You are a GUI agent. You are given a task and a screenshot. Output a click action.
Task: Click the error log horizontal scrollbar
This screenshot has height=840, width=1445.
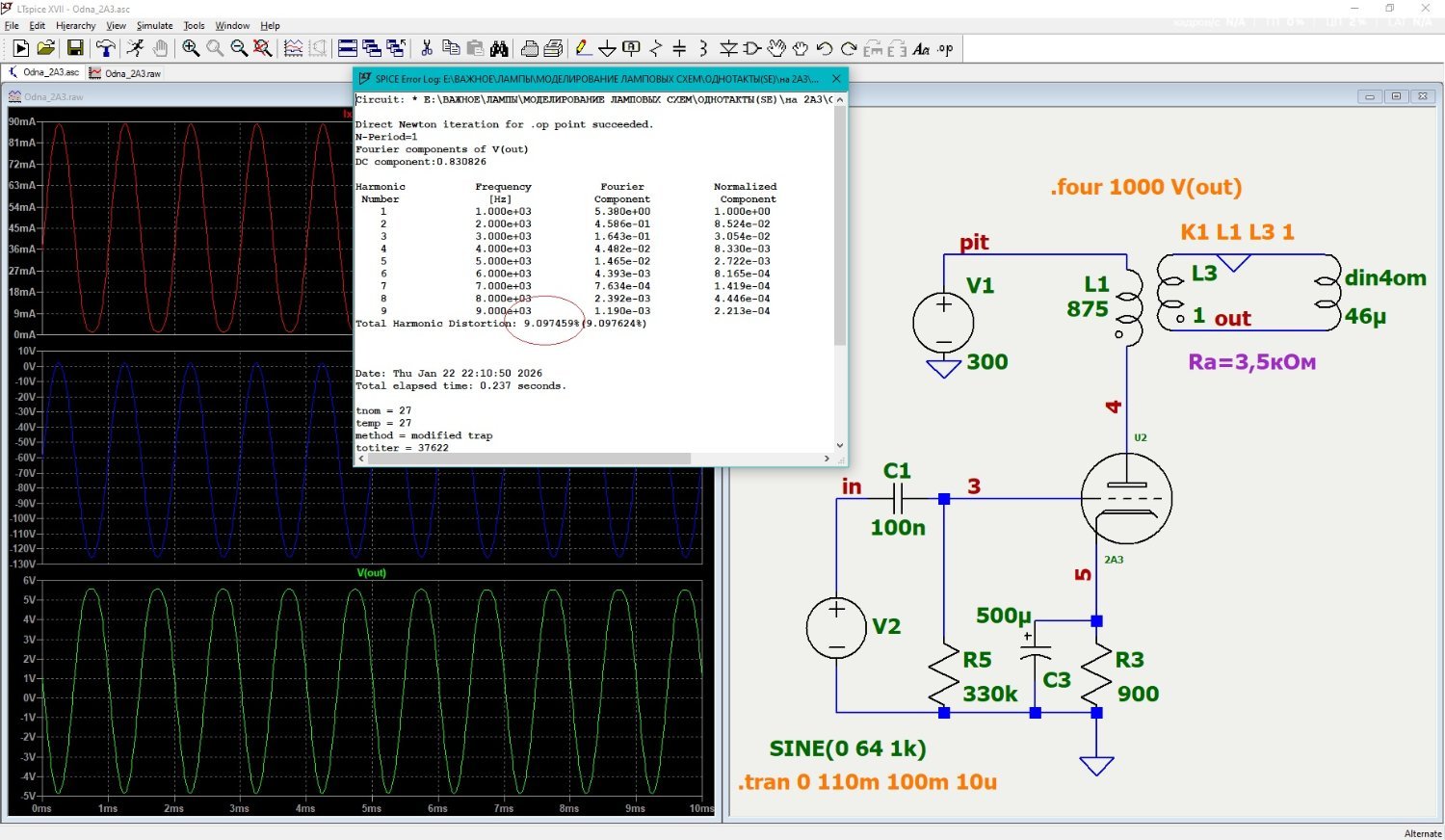pos(530,459)
